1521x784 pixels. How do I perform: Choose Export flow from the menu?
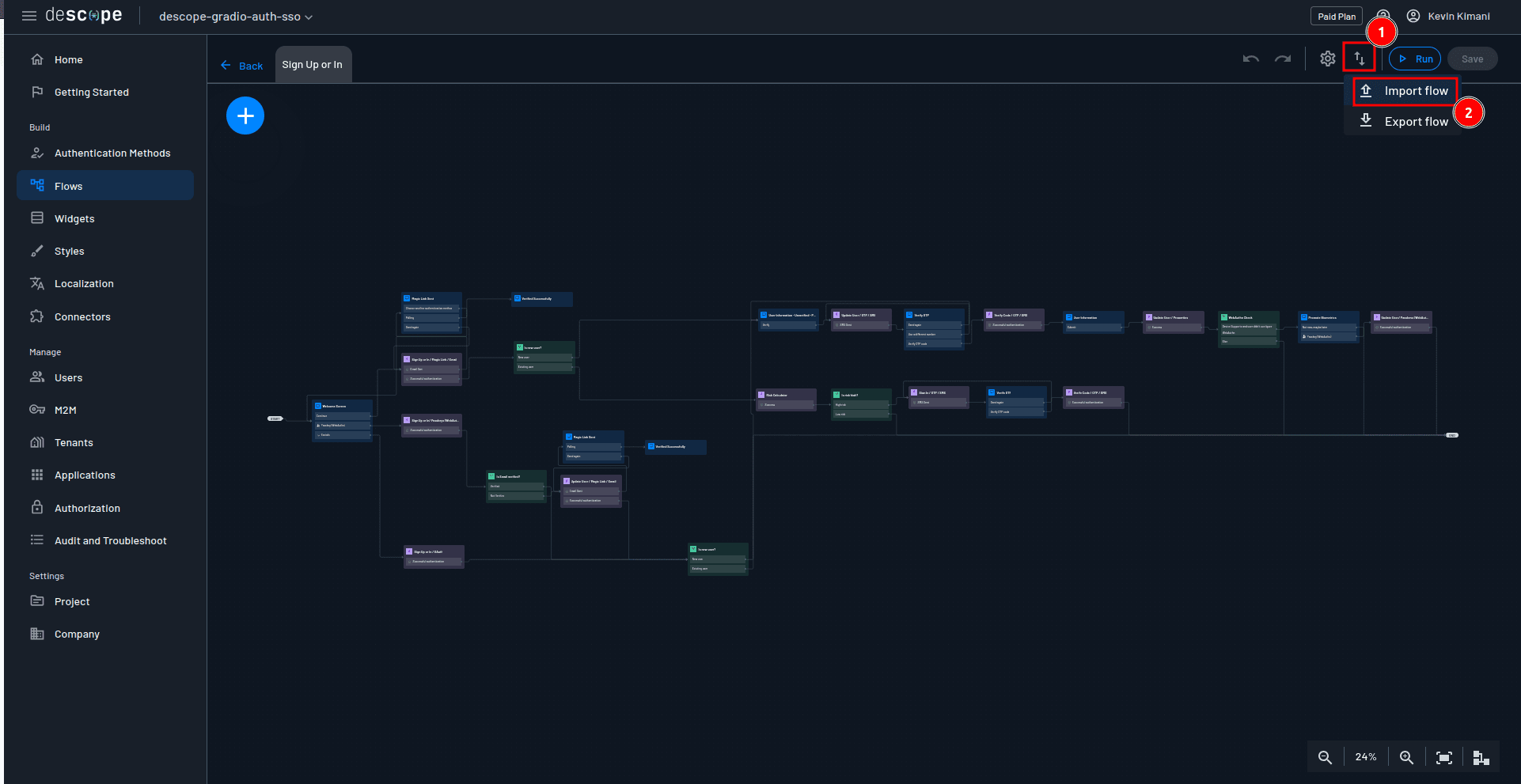pyautogui.click(x=1416, y=121)
